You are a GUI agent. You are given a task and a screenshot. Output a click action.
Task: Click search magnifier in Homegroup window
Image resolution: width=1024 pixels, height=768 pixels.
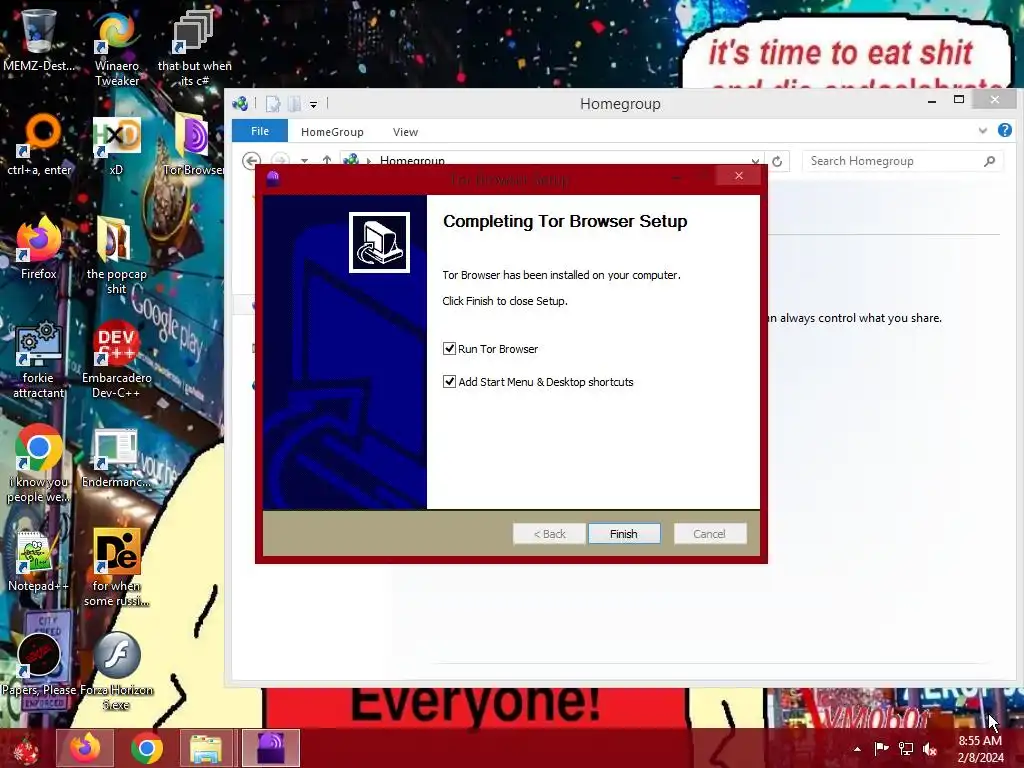(990, 161)
